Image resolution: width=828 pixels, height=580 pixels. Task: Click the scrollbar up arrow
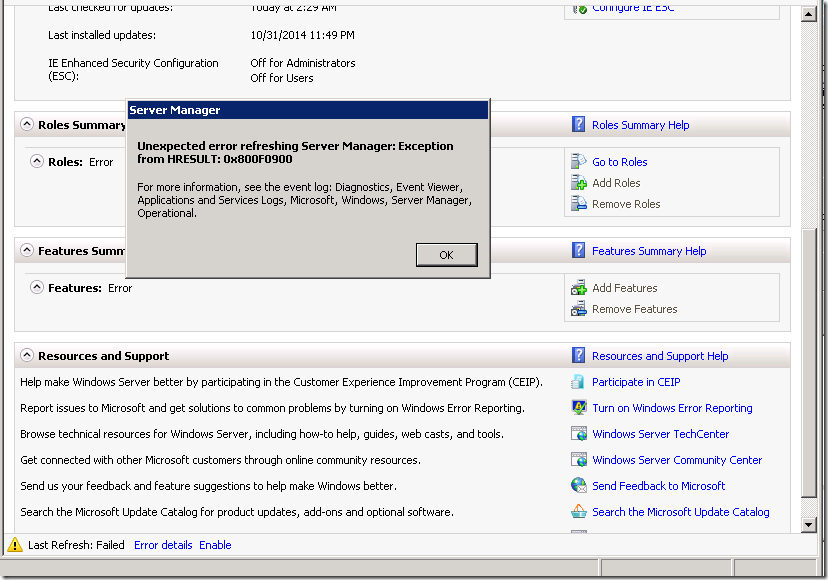[x=808, y=14]
